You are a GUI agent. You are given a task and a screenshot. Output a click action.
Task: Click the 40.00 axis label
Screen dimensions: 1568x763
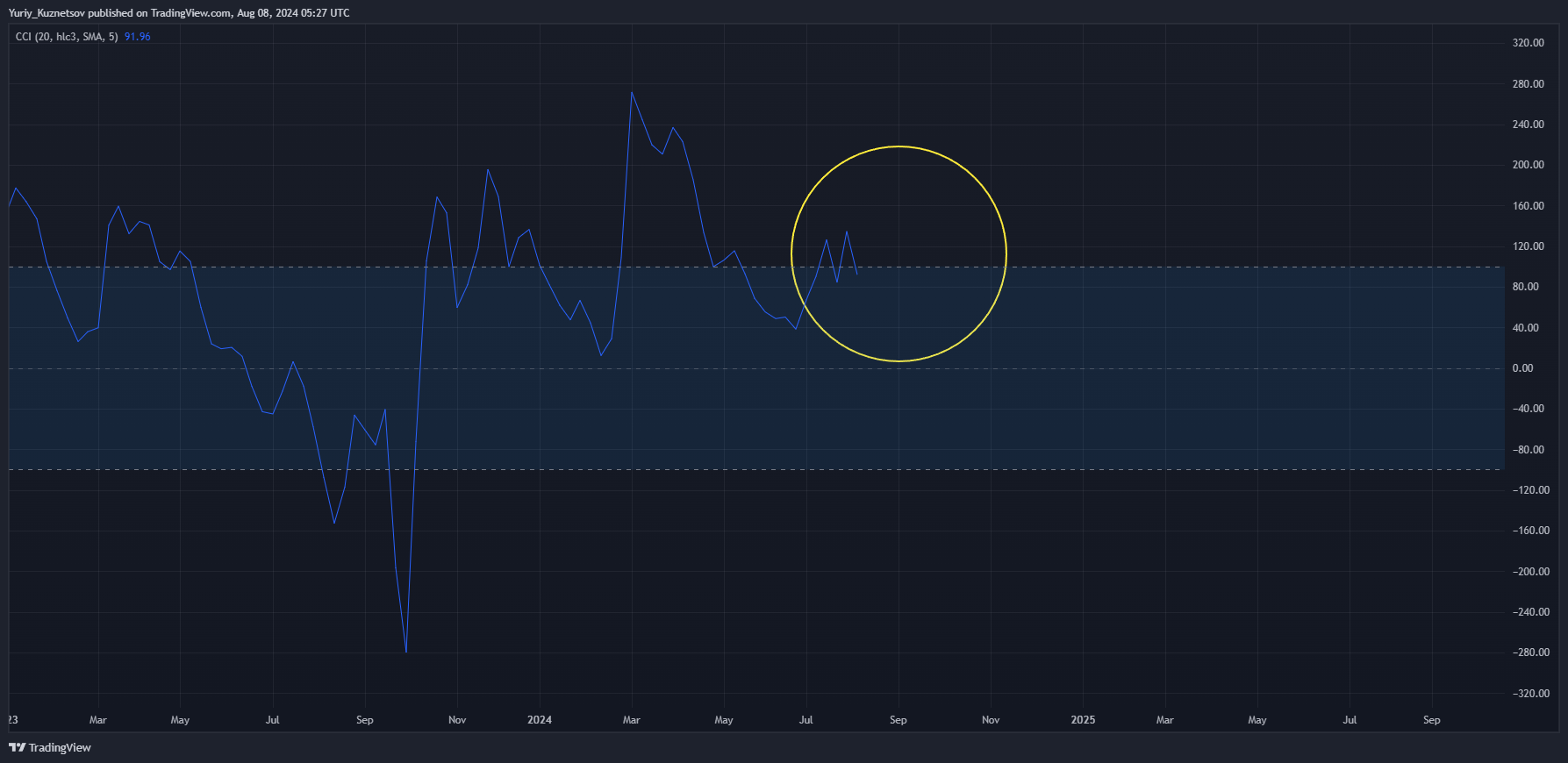click(x=1525, y=328)
